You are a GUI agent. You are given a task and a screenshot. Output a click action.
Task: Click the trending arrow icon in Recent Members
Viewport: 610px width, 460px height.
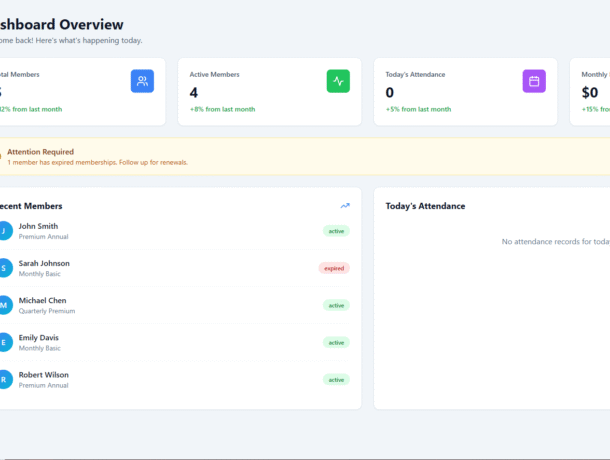pyautogui.click(x=345, y=206)
